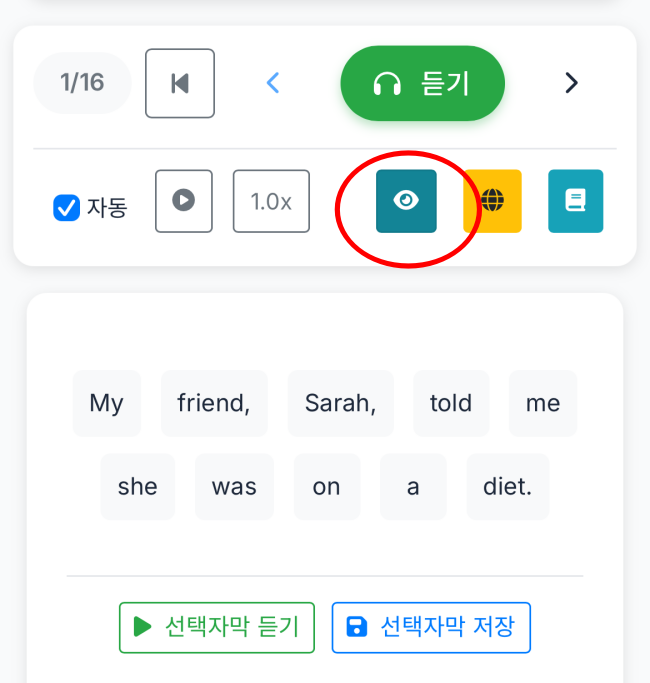Select the word "My"
650x683 pixels.
pyautogui.click(x=107, y=403)
